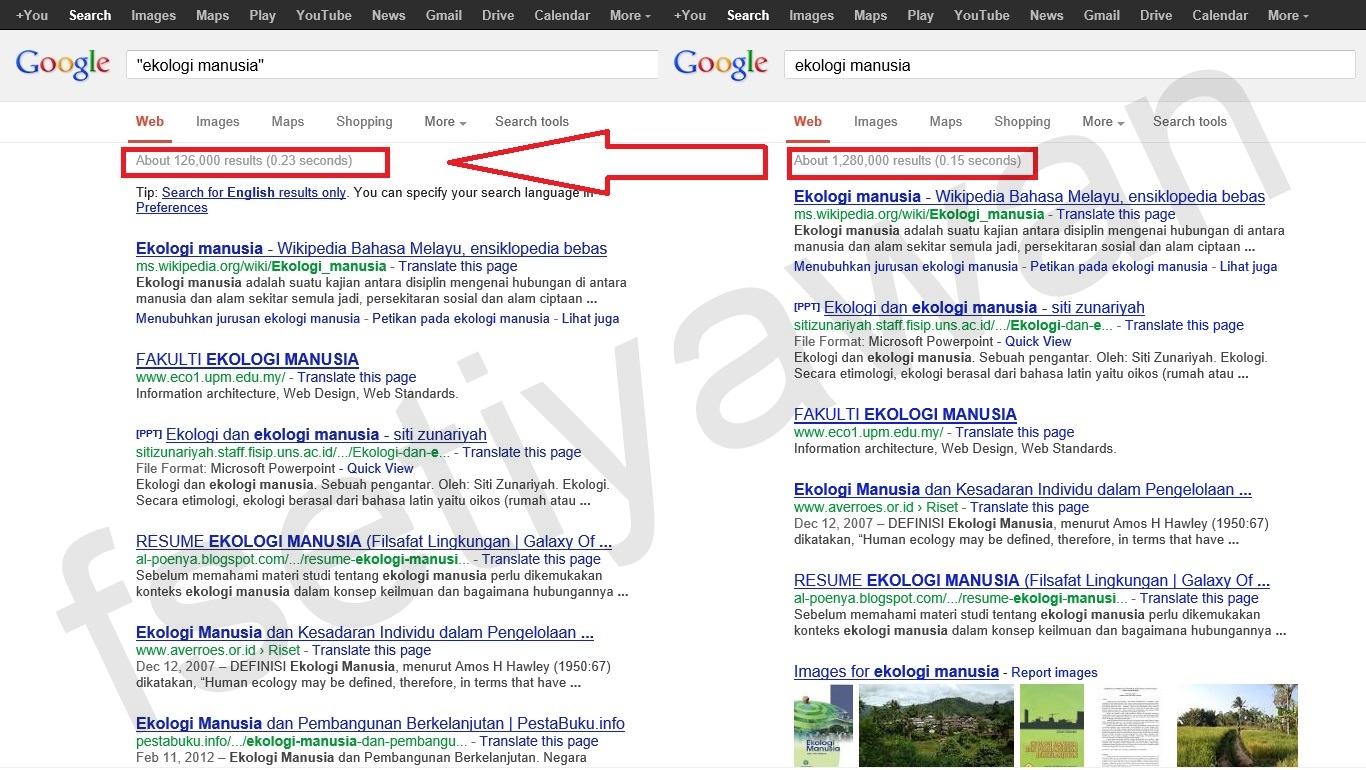This screenshot has height=770, width=1366.
Task: Open right Ekologi dan ekologi manusia siti zunariyah result
Action: coord(984,307)
